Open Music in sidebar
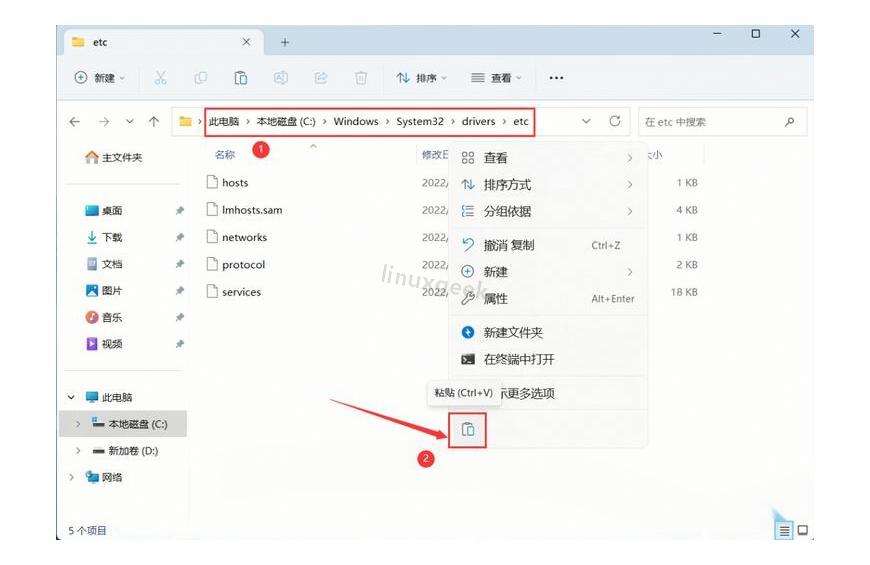 click(x=104, y=317)
